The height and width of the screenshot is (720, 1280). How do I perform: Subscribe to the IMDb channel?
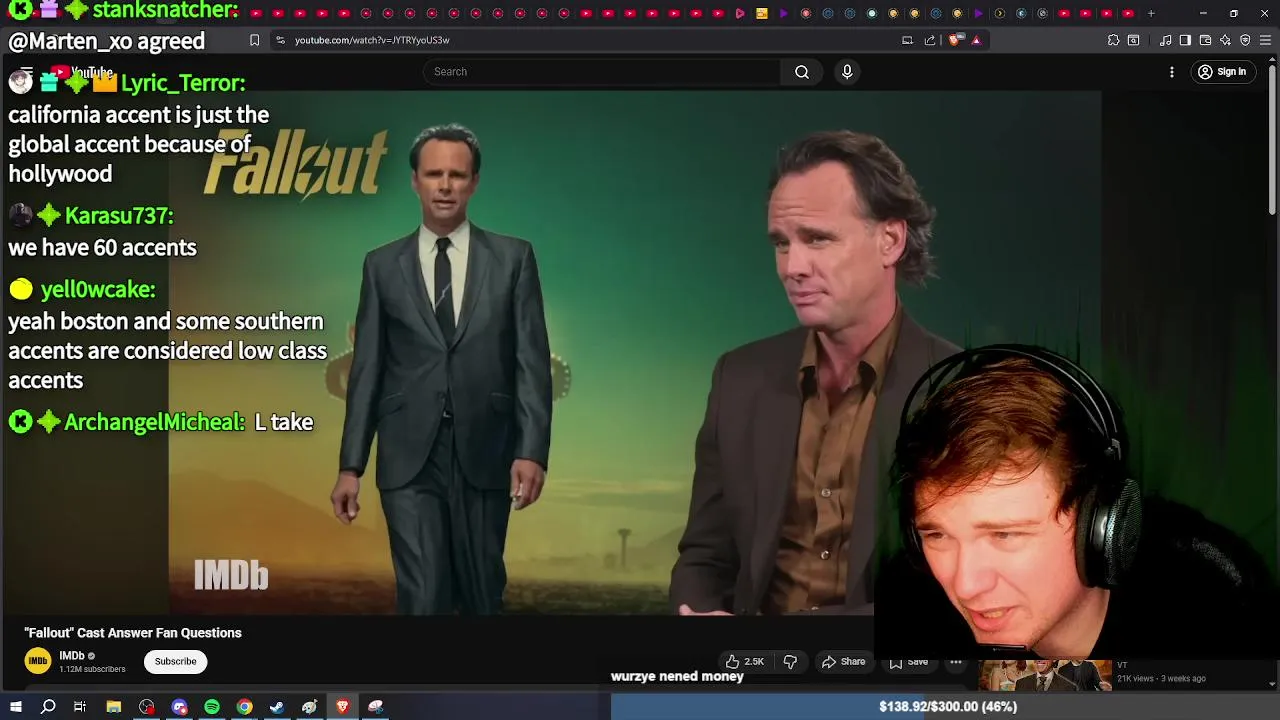pyautogui.click(x=175, y=661)
